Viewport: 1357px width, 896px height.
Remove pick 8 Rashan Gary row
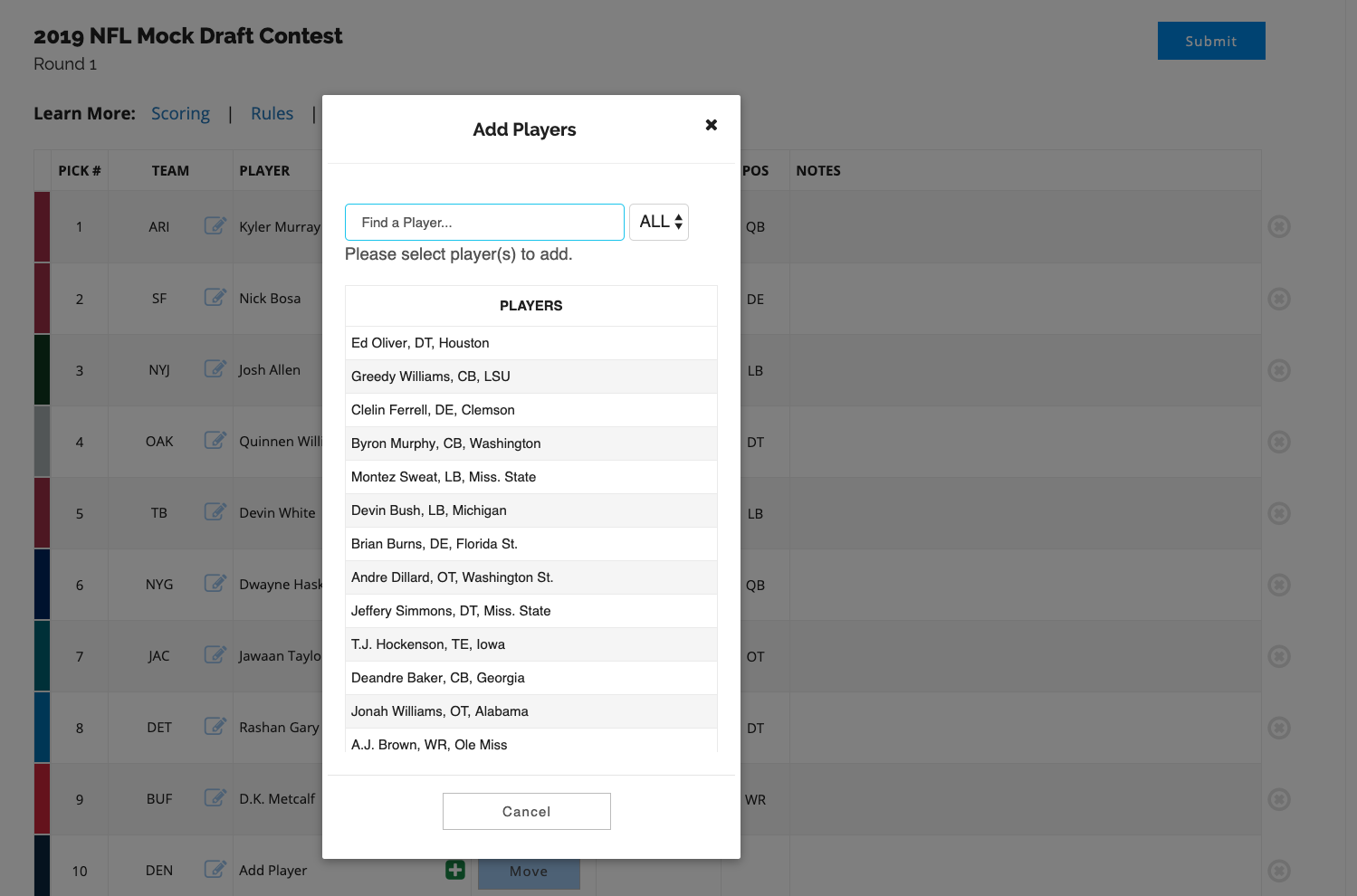pyautogui.click(x=1279, y=728)
